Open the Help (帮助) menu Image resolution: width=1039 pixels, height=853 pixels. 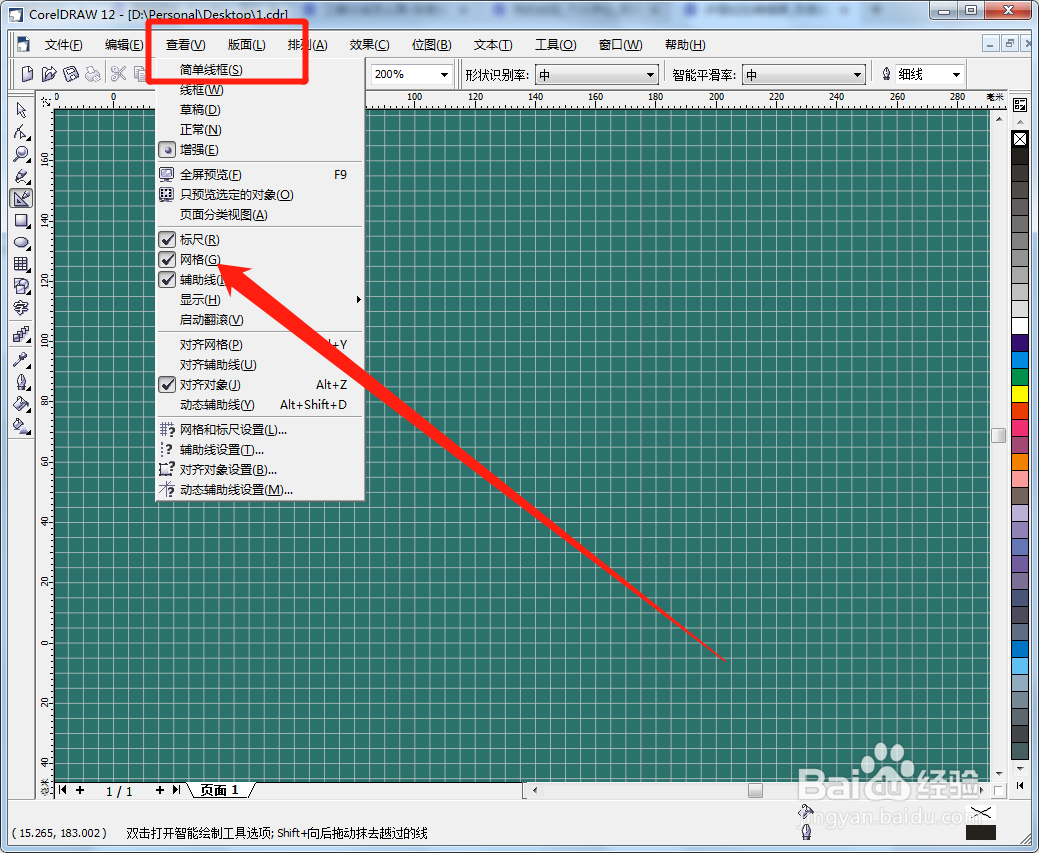(685, 44)
